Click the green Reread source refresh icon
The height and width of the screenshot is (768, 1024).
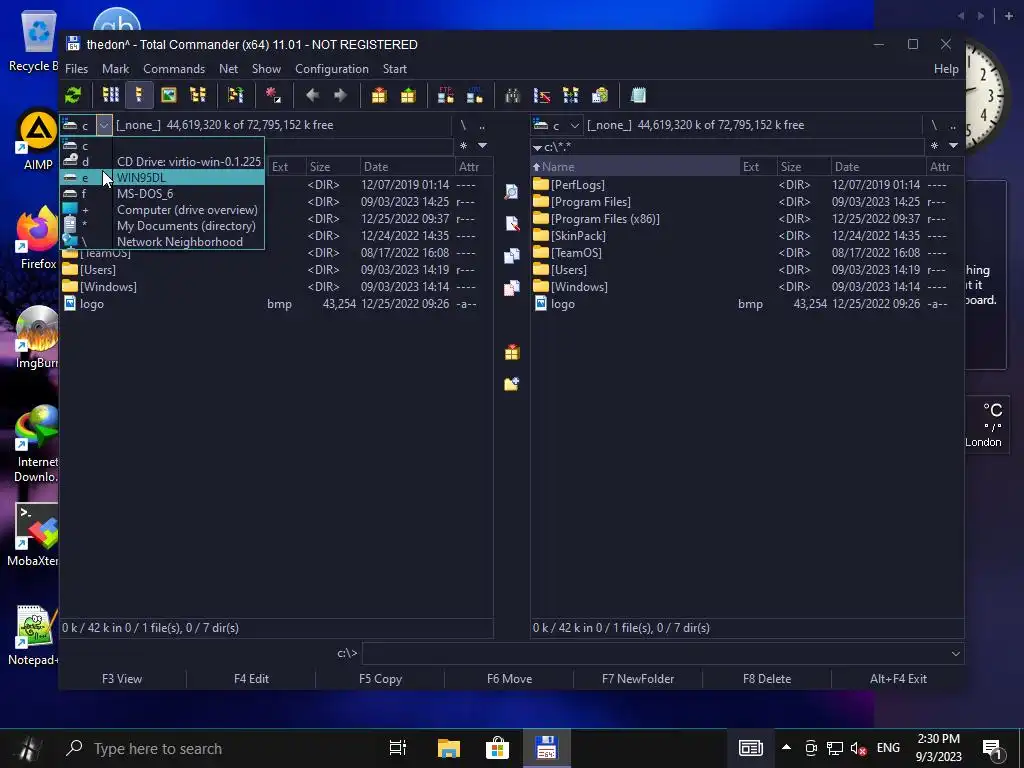coord(73,95)
